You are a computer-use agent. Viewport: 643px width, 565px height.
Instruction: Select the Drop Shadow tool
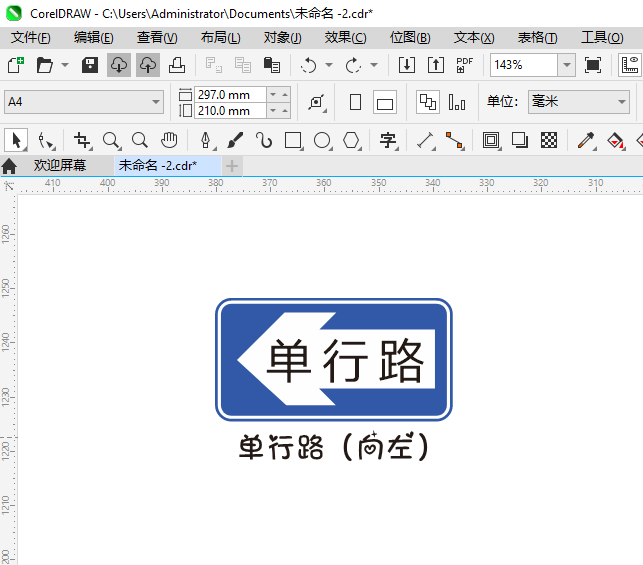coord(520,140)
